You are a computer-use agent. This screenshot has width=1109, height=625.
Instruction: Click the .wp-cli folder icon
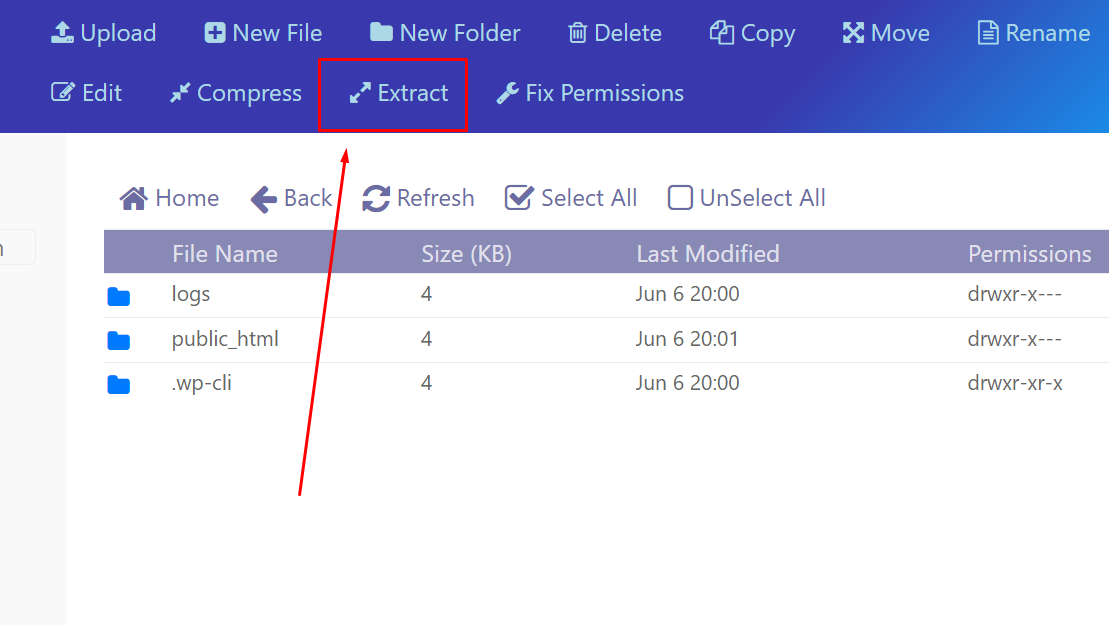click(x=119, y=384)
